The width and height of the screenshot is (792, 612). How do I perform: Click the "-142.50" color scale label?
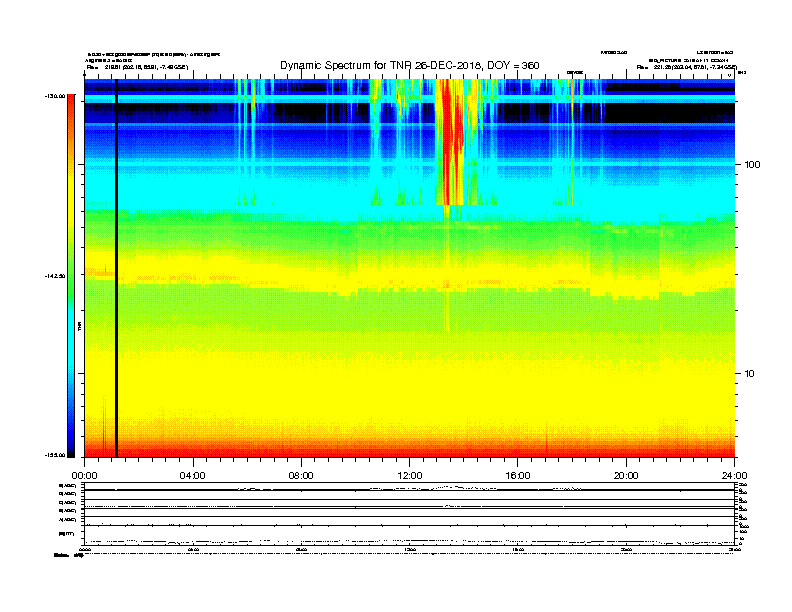[55, 276]
